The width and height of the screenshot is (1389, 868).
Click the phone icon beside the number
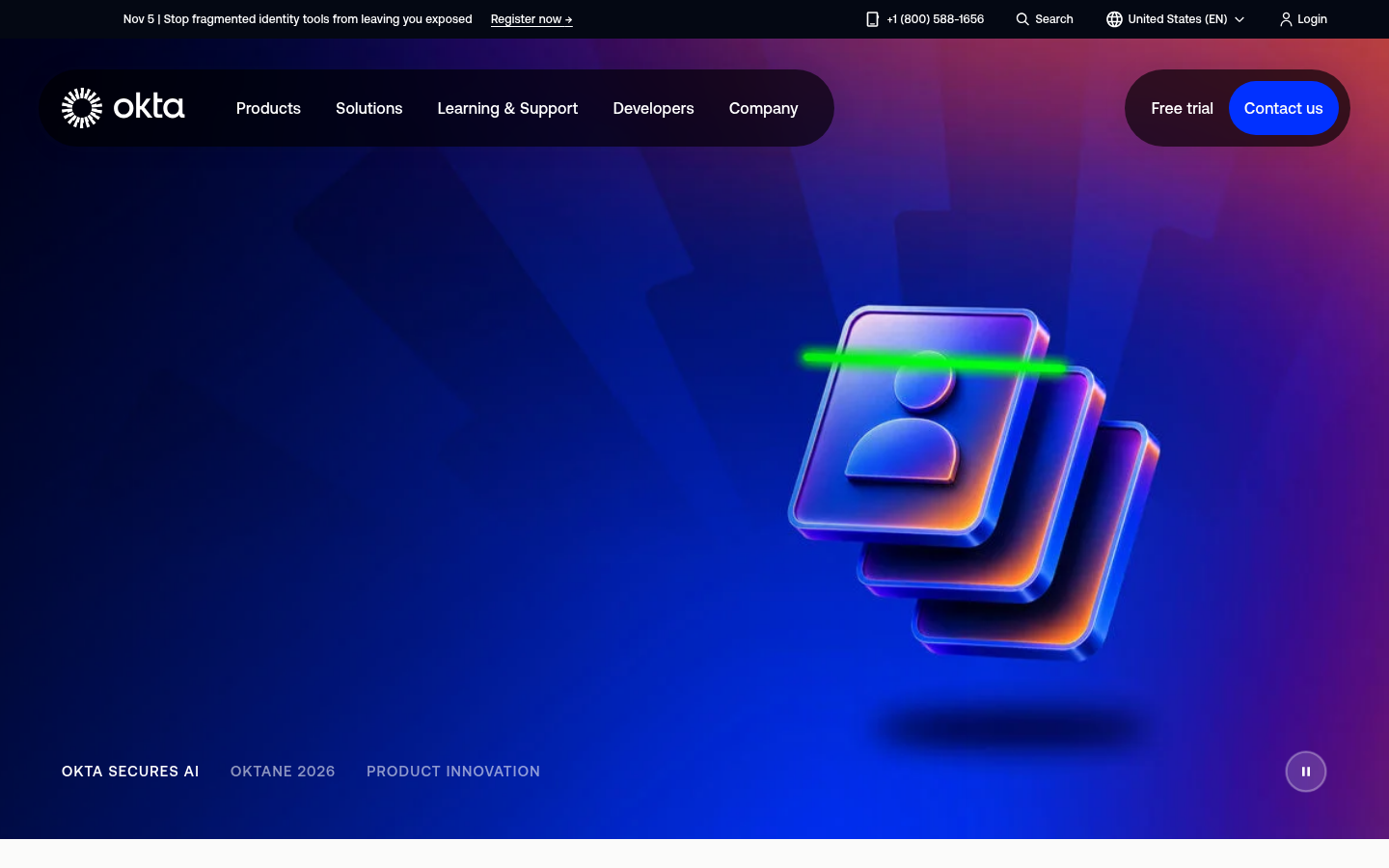[x=872, y=19]
